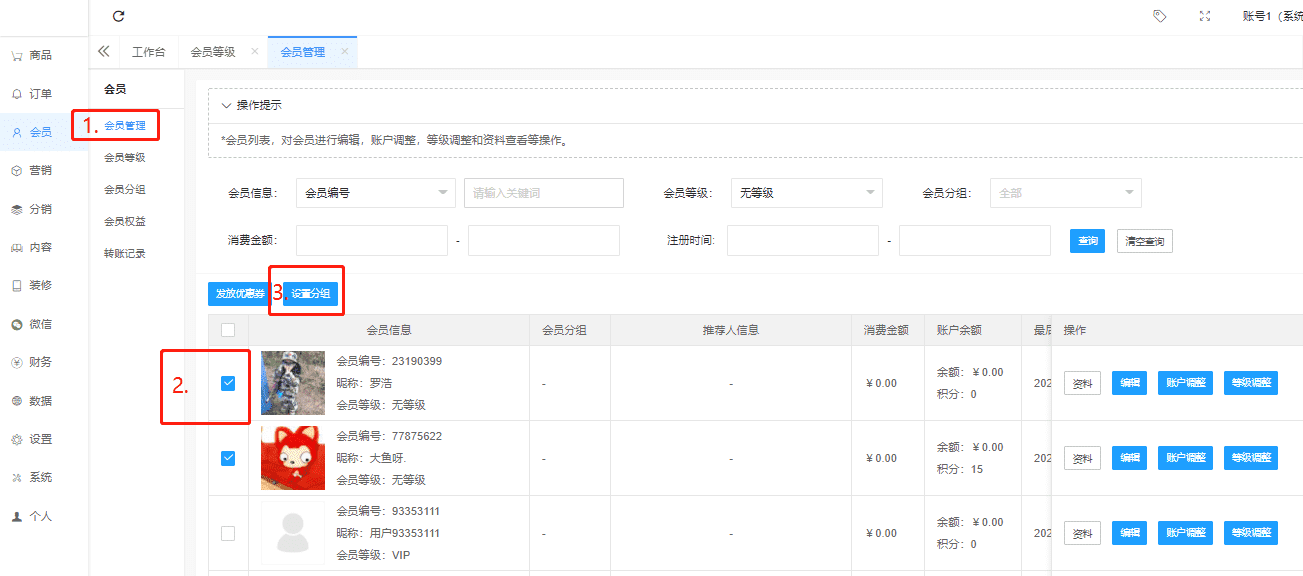Image resolution: width=1303 pixels, height=576 pixels.
Task: Open 商品 in the left sidebar
Action: [x=40, y=55]
